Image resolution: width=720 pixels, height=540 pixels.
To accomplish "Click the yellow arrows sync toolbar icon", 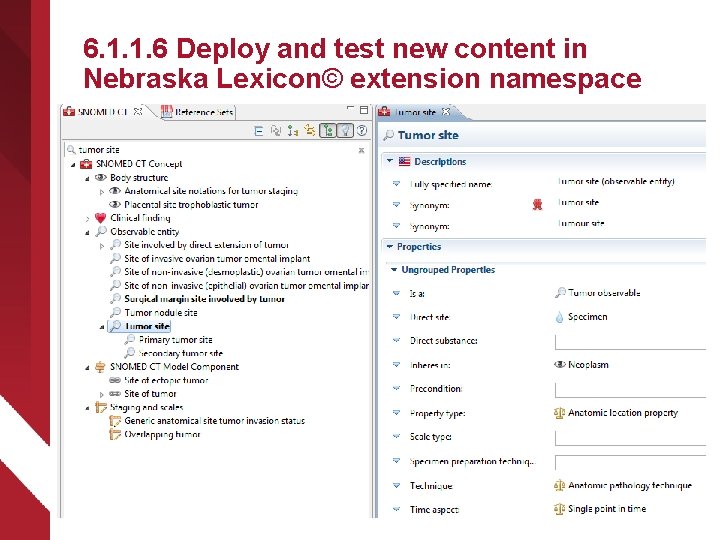I will pos(310,131).
